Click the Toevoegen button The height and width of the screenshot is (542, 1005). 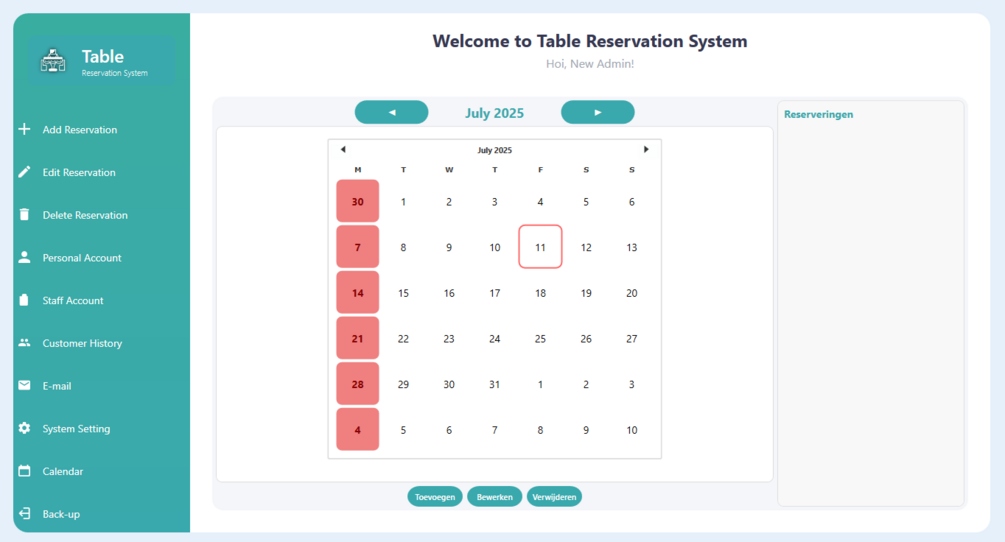[x=435, y=497]
